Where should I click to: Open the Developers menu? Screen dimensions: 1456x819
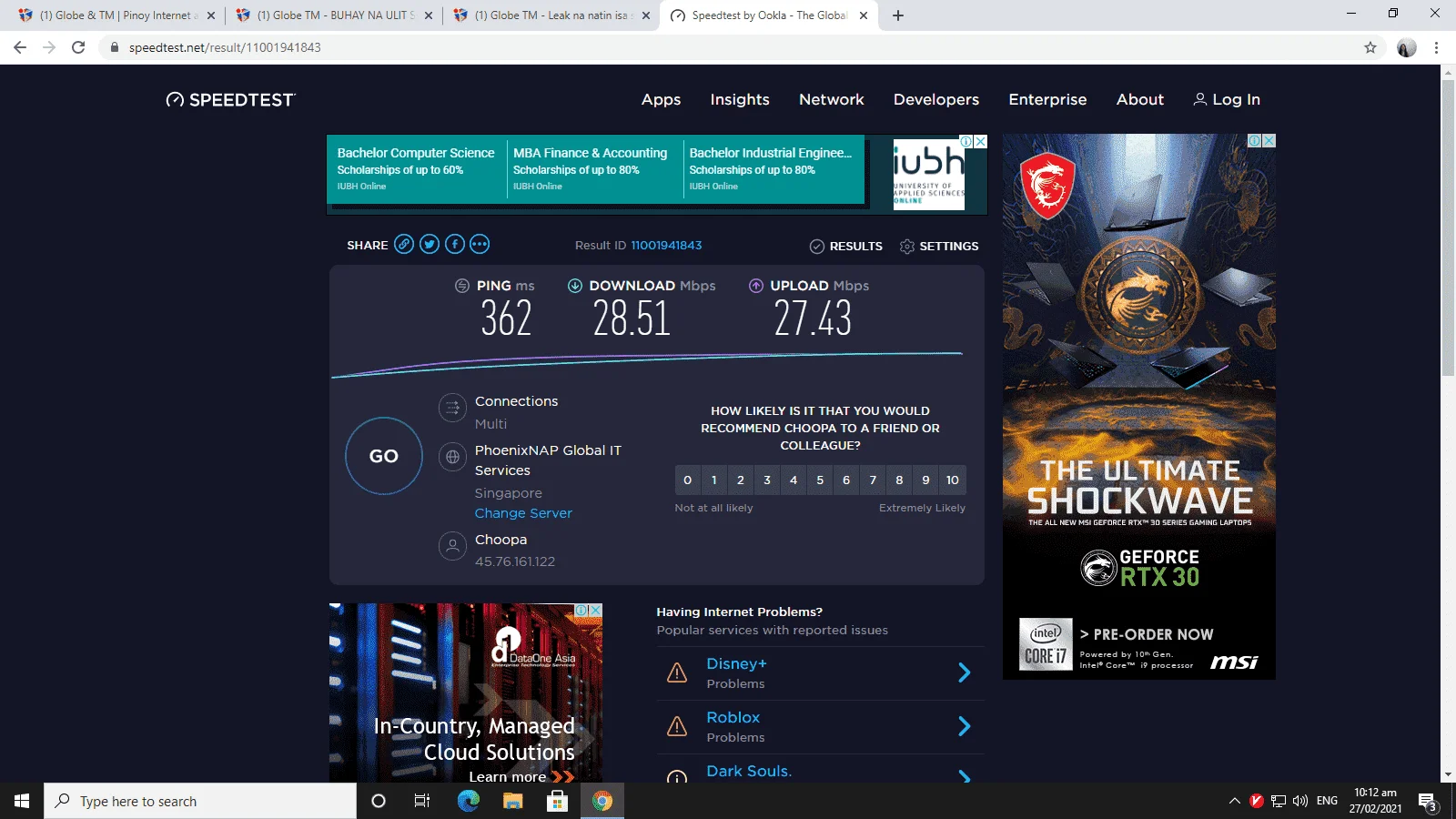(x=936, y=99)
